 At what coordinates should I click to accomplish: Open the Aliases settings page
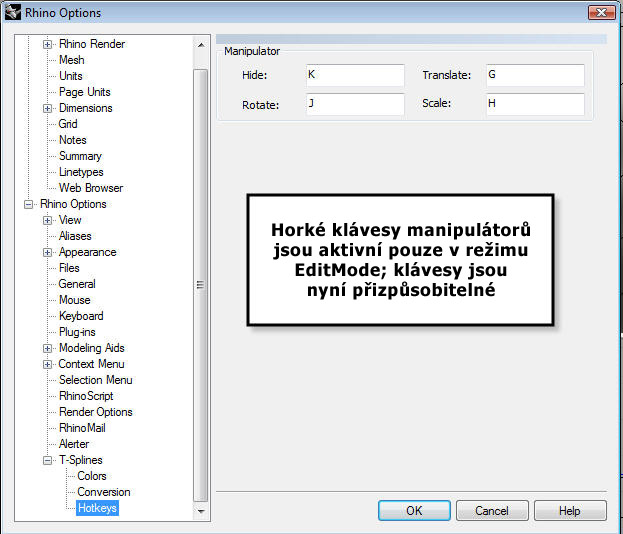point(75,236)
